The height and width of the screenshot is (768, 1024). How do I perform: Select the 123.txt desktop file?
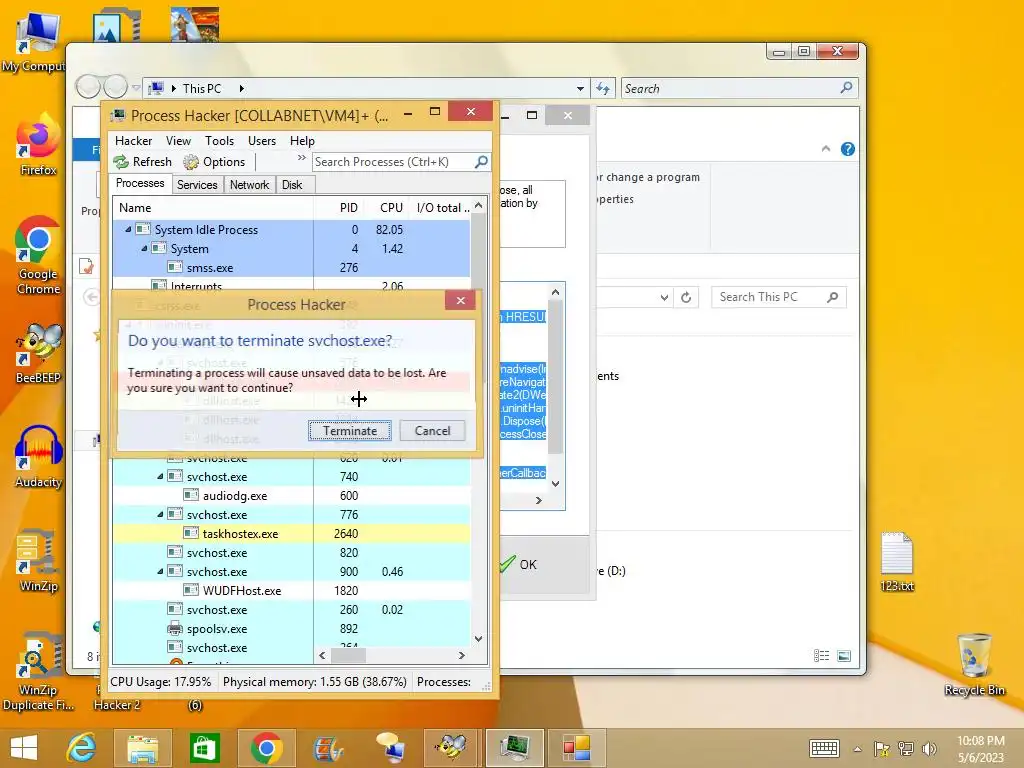click(897, 562)
